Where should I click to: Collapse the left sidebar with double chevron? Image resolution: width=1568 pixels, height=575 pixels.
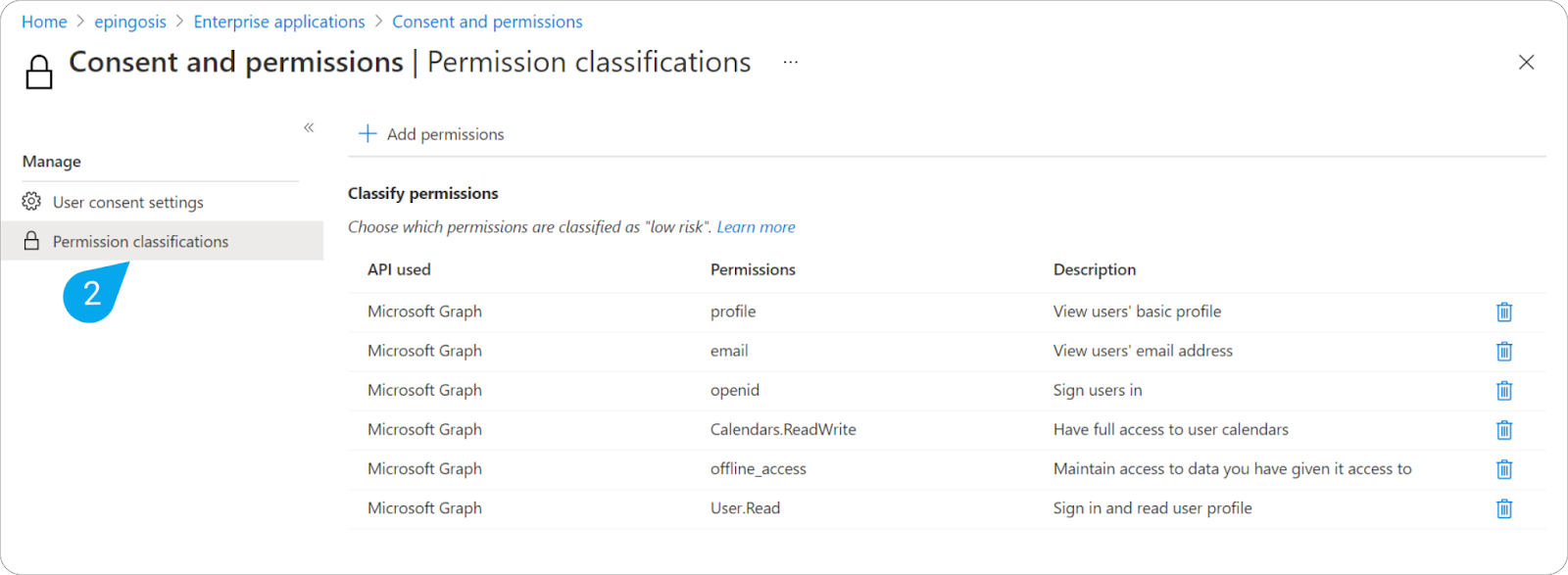(x=309, y=127)
